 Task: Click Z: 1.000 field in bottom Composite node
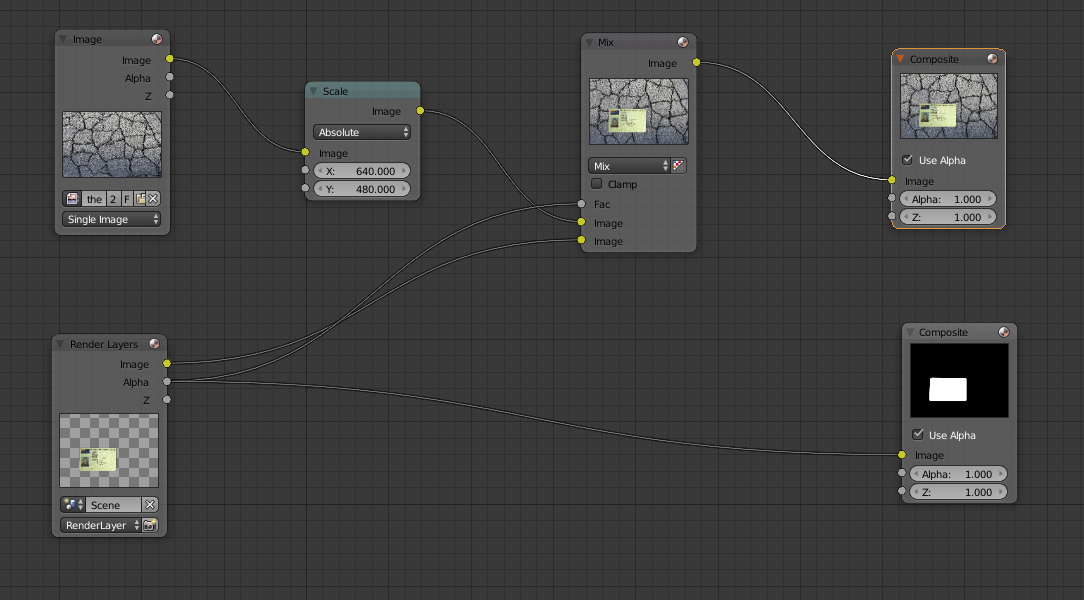click(x=958, y=492)
